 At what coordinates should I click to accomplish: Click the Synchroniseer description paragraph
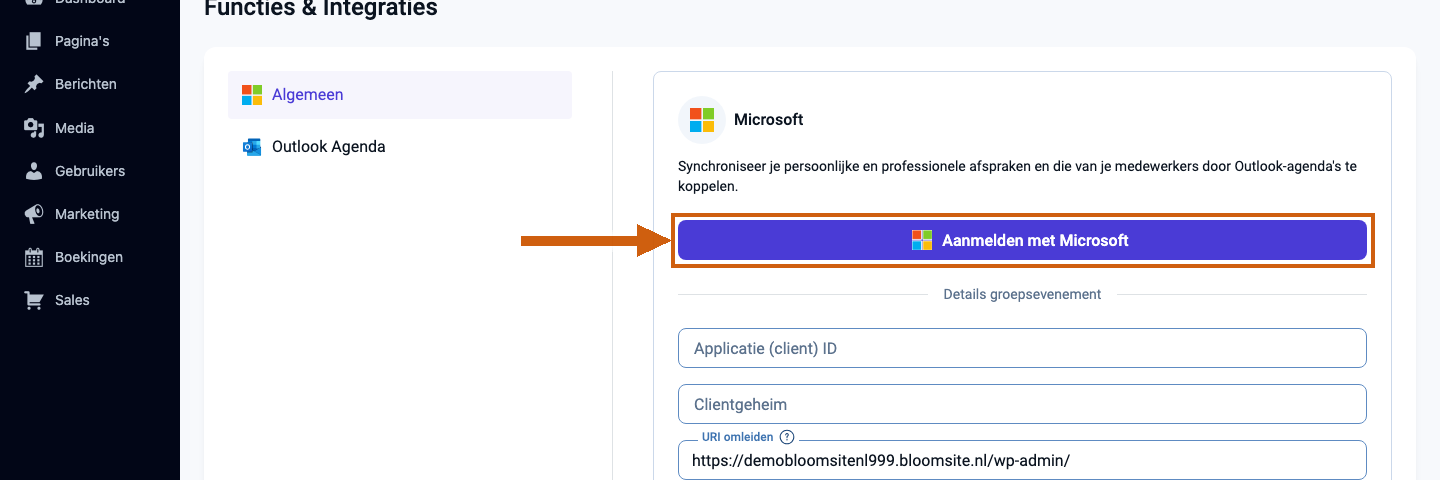[1018, 176]
